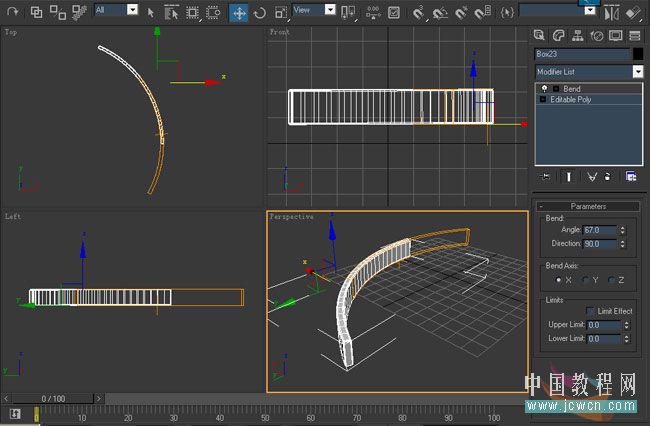Click the Front viewport label

(279, 32)
